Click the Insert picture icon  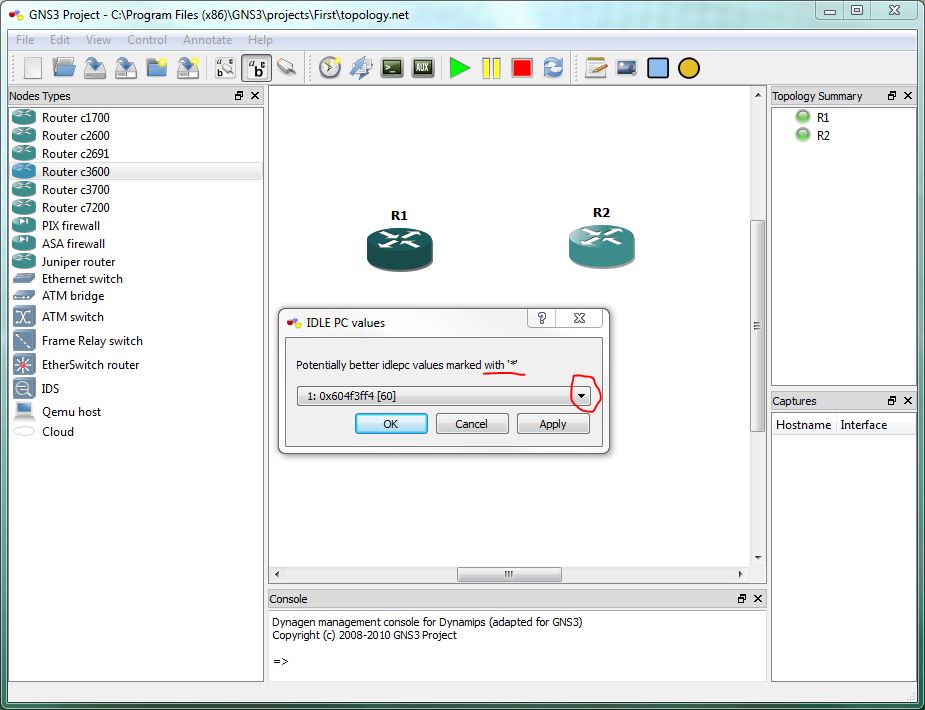[626, 68]
